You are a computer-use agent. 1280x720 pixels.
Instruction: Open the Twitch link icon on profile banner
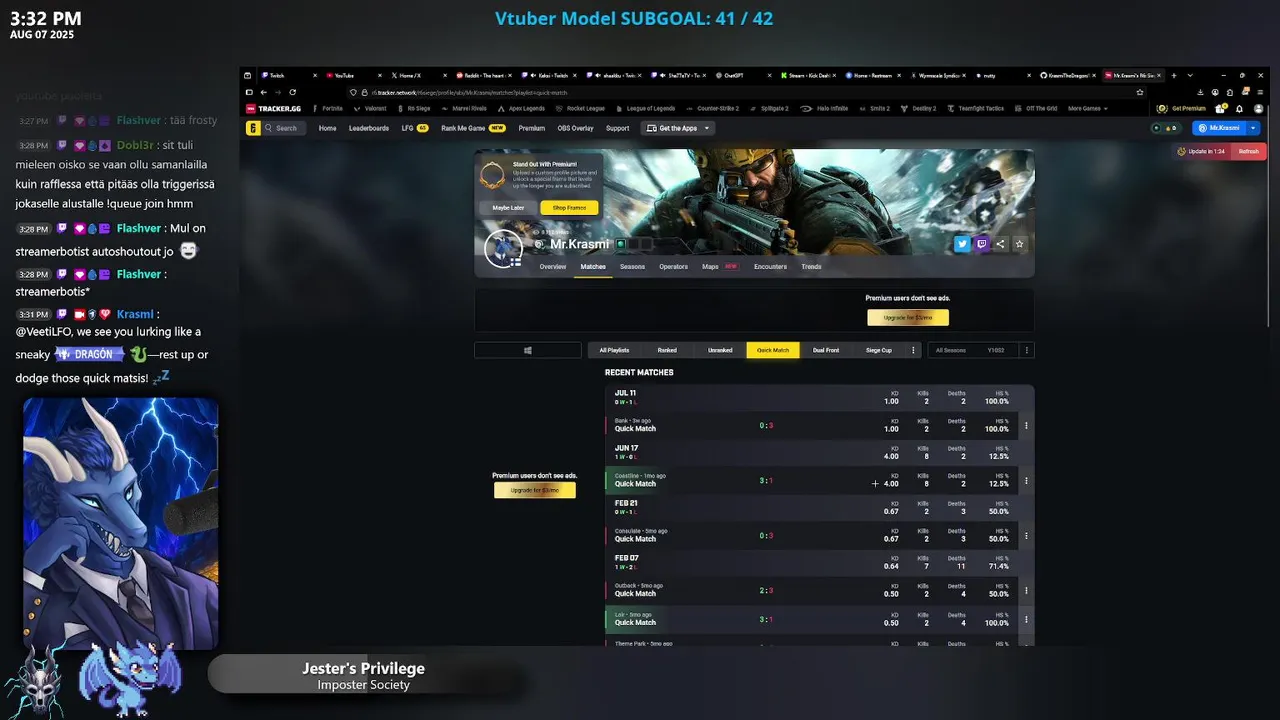click(981, 244)
